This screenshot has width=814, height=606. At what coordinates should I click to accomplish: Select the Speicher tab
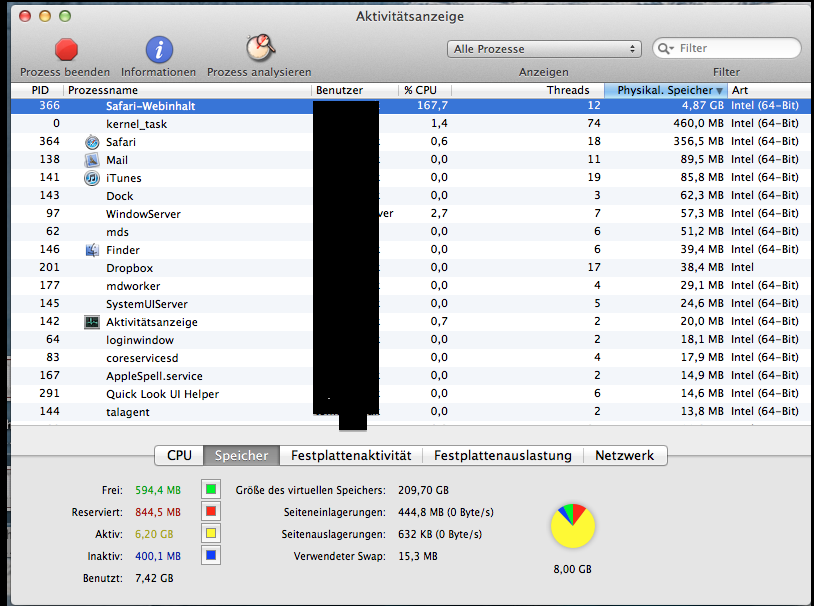pyautogui.click(x=241, y=455)
